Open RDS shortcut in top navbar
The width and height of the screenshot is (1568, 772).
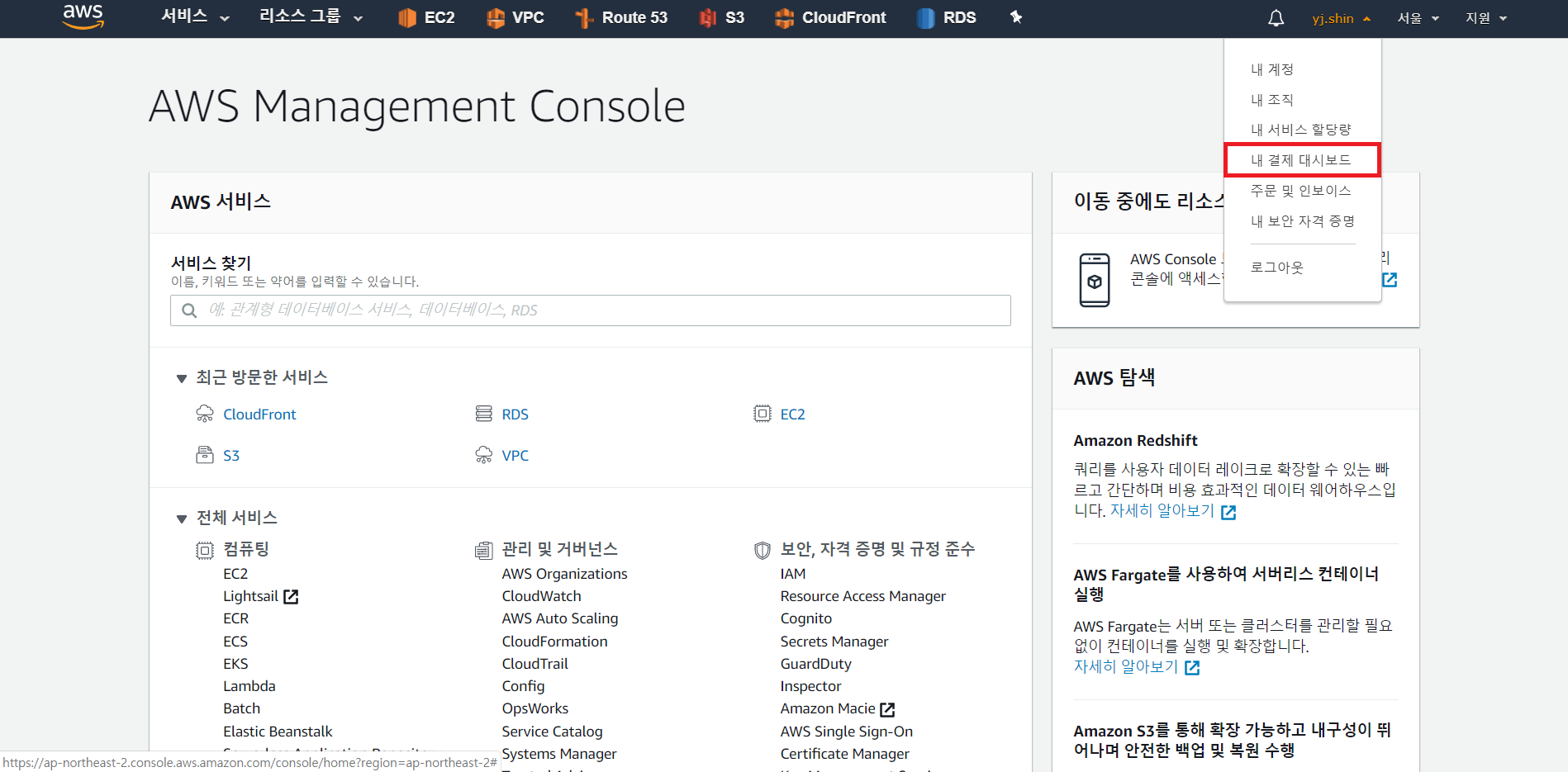(947, 18)
